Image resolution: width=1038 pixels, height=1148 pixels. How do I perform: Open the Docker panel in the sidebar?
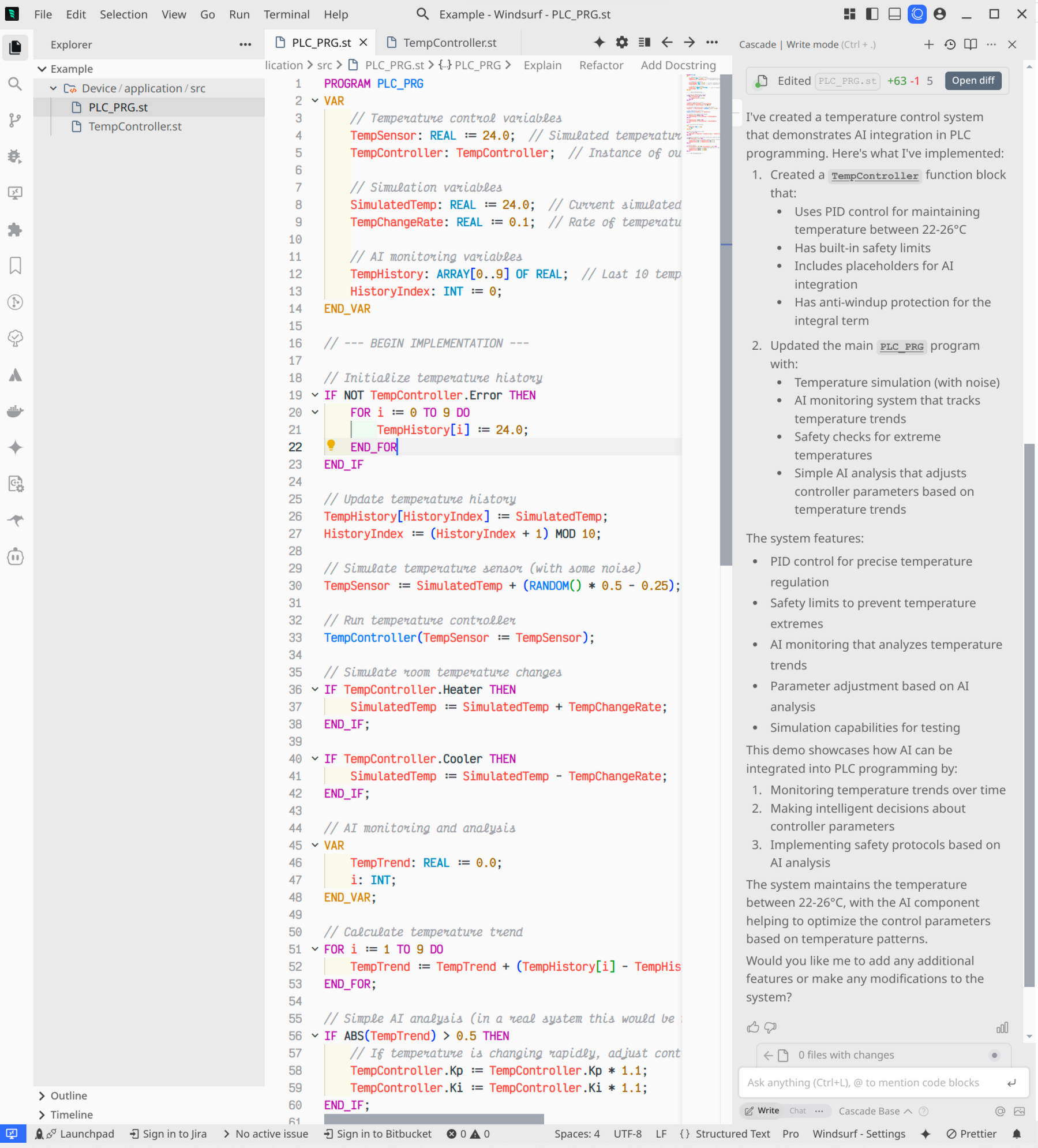16,411
